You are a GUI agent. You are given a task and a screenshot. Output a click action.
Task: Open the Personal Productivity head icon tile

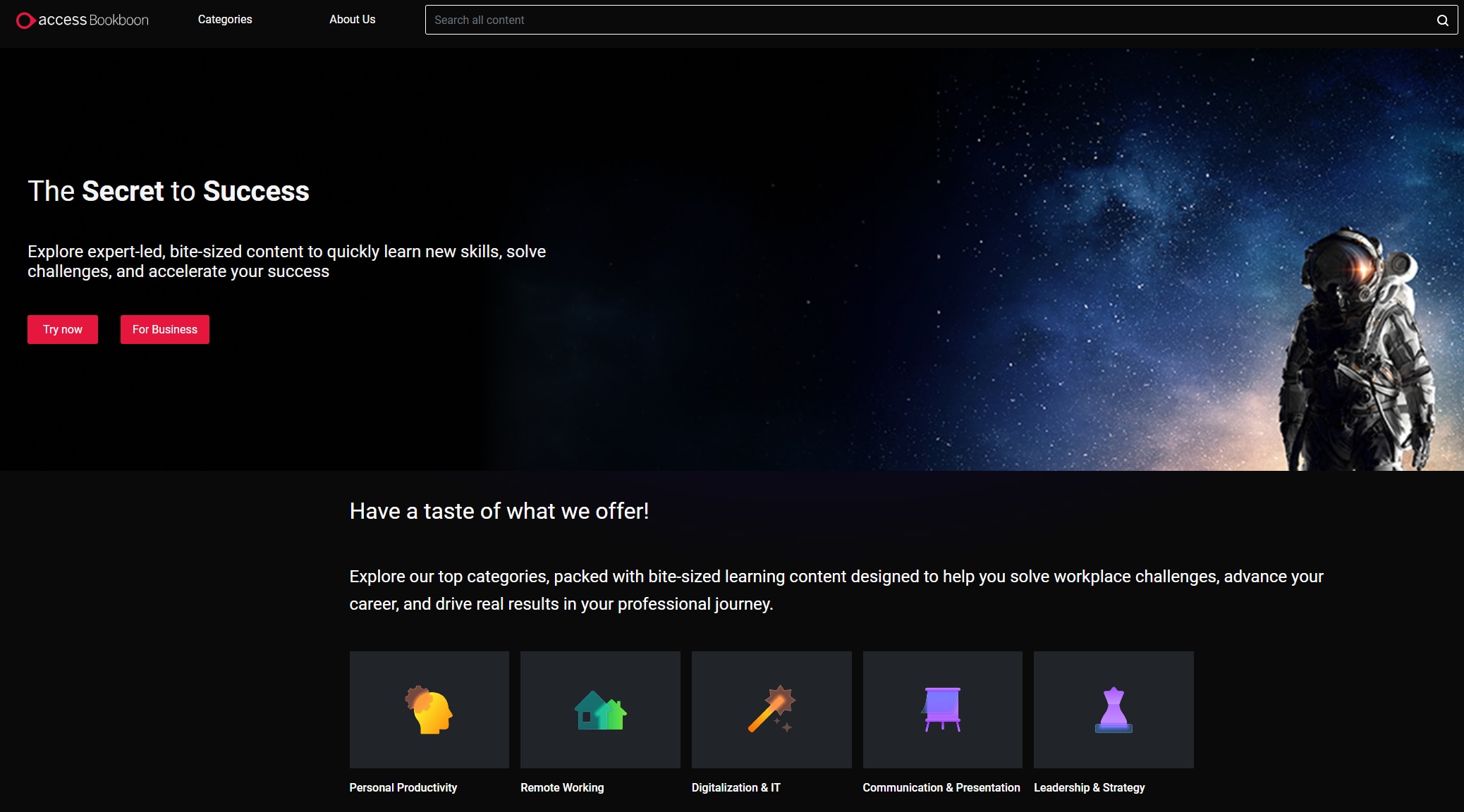point(429,710)
